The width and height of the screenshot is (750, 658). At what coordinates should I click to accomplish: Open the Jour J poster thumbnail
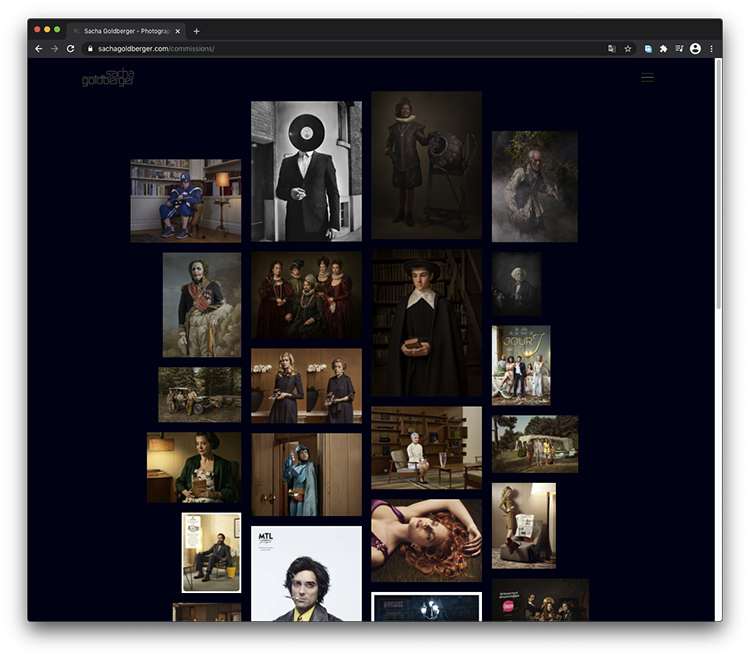click(x=520, y=365)
